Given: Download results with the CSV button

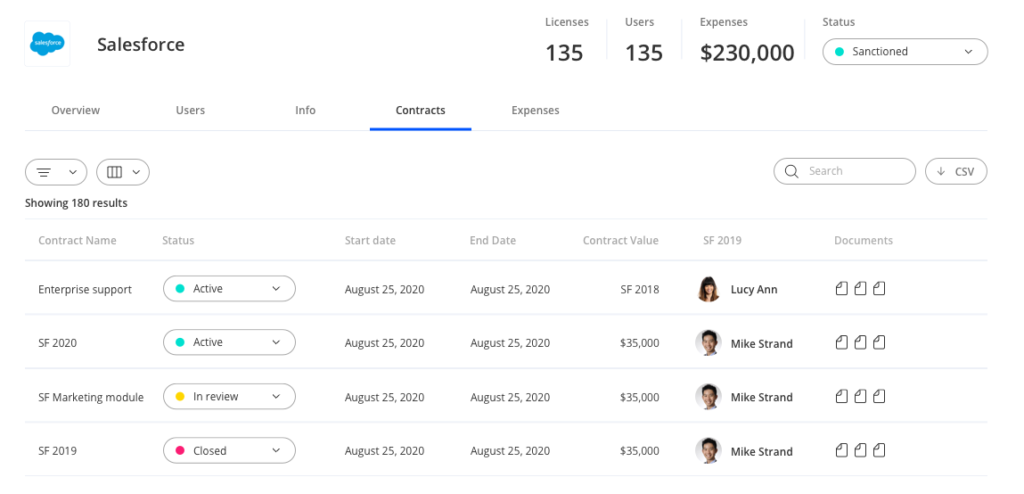Looking at the screenshot, I should [x=956, y=171].
